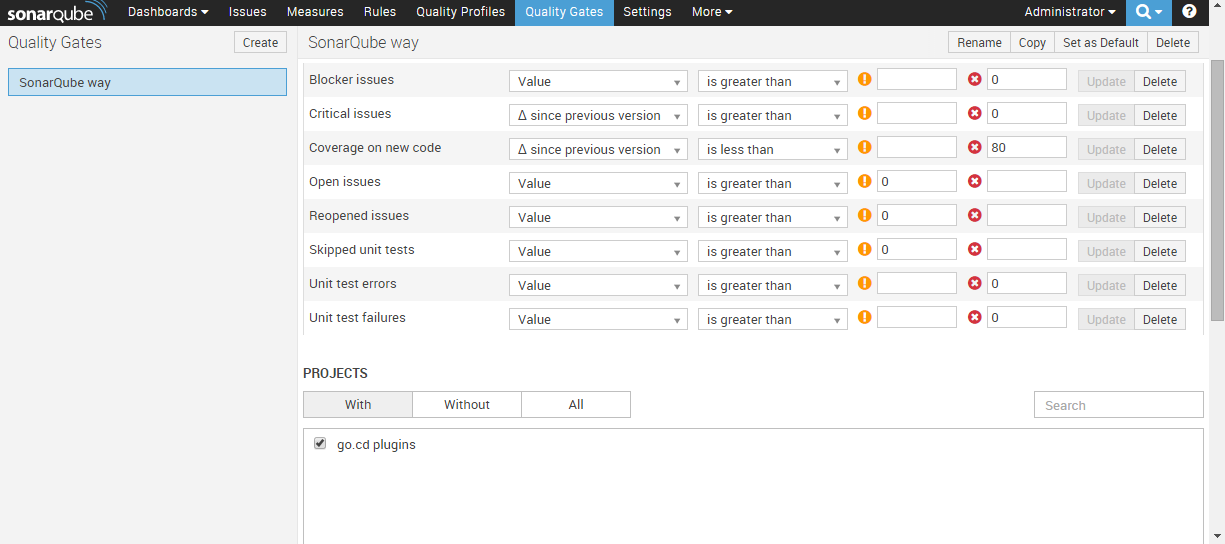
Task: Click the SonarQube logo
Action: pyautogui.click(x=57, y=12)
